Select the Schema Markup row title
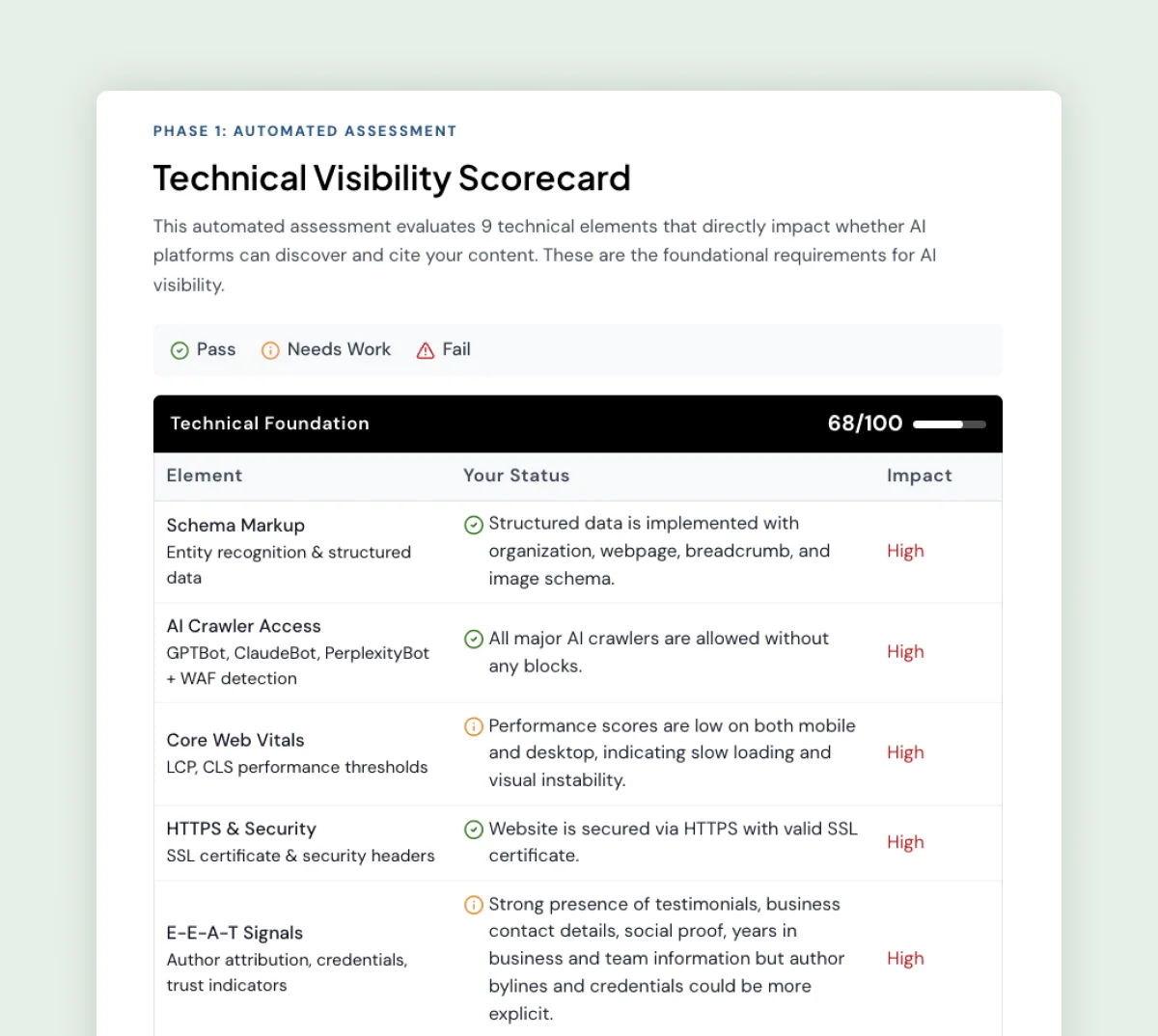1158x1036 pixels. (x=235, y=526)
